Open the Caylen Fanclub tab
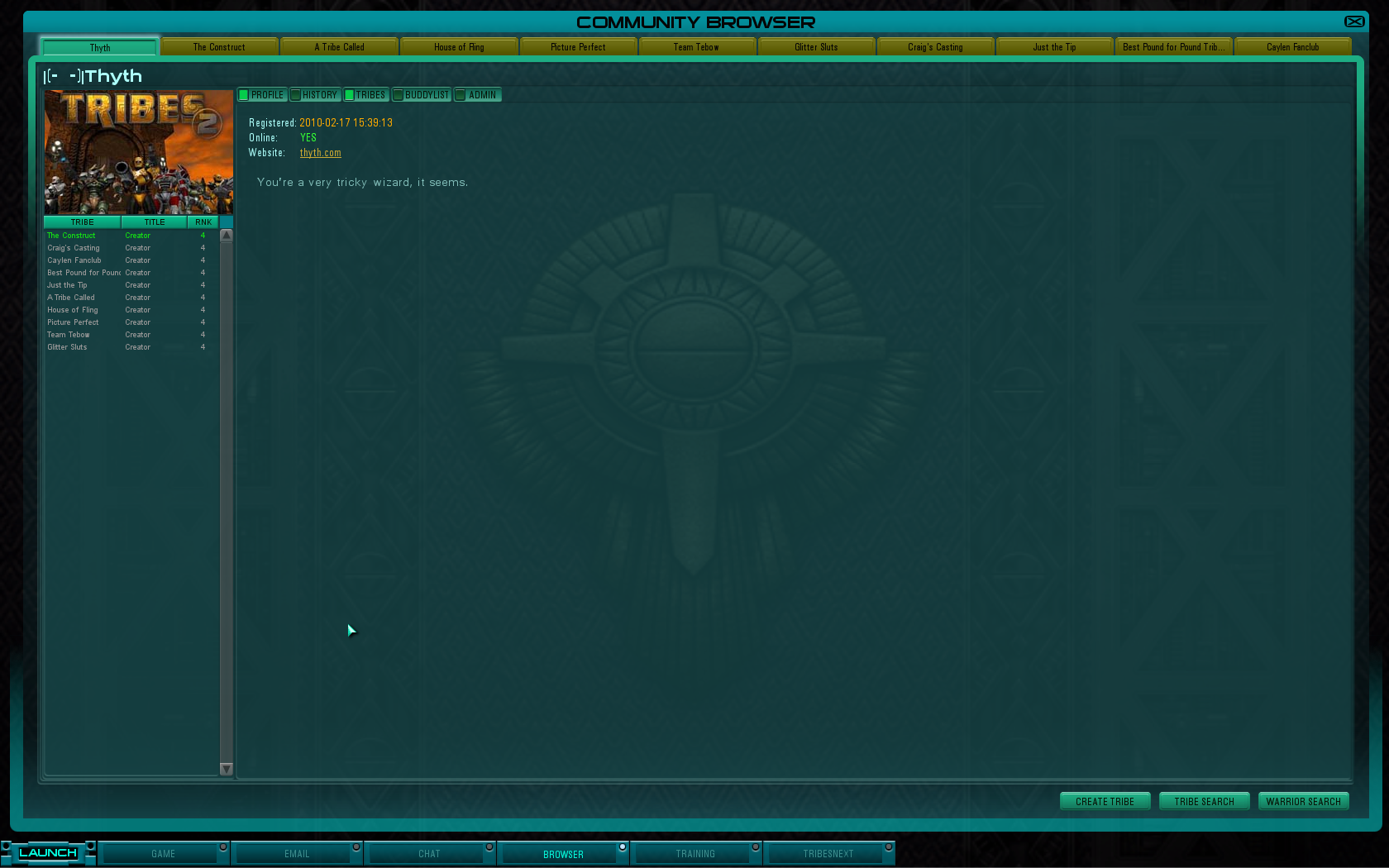The height and width of the screenshot is (868, 1389). tap(1292, 47)
